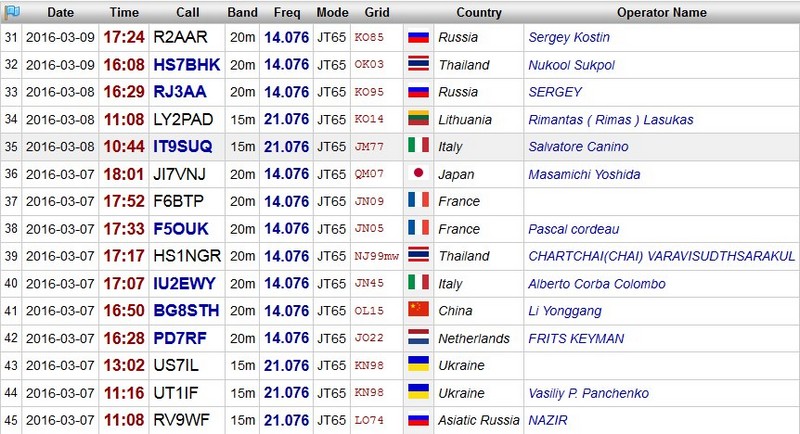Click the Asiatic Russia flag in row 45
Viewport: 800px width, 434px height.
pyautogui.click(x=418, y=420)
